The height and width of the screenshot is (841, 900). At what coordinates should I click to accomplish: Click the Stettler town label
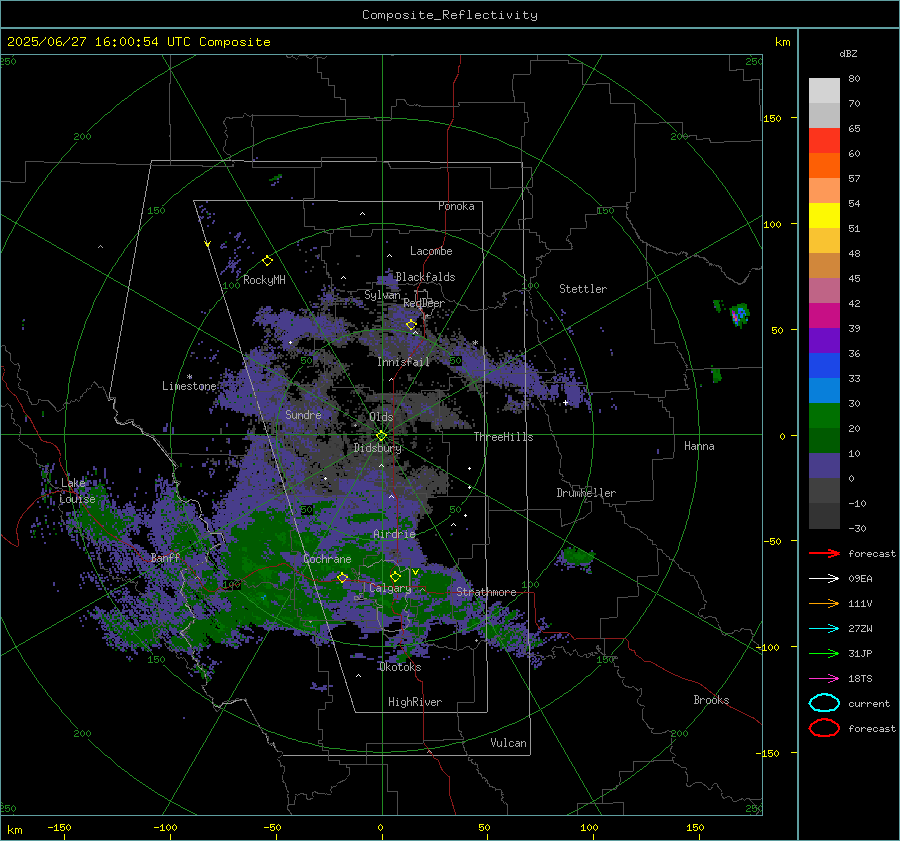point(583,289)
